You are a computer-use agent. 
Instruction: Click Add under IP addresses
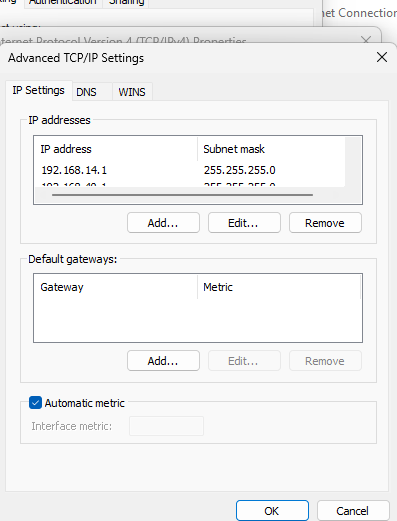[x=163, y=223]
